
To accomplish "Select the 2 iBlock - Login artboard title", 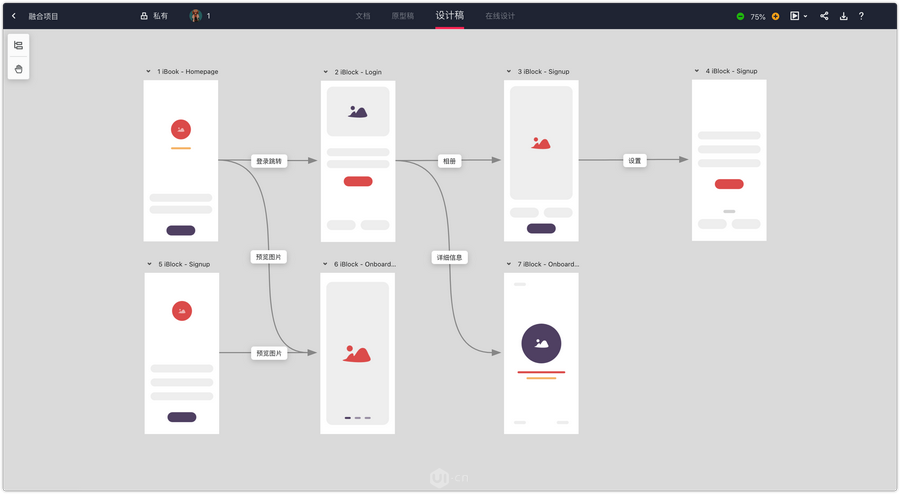I will click(x=358, y=72).
